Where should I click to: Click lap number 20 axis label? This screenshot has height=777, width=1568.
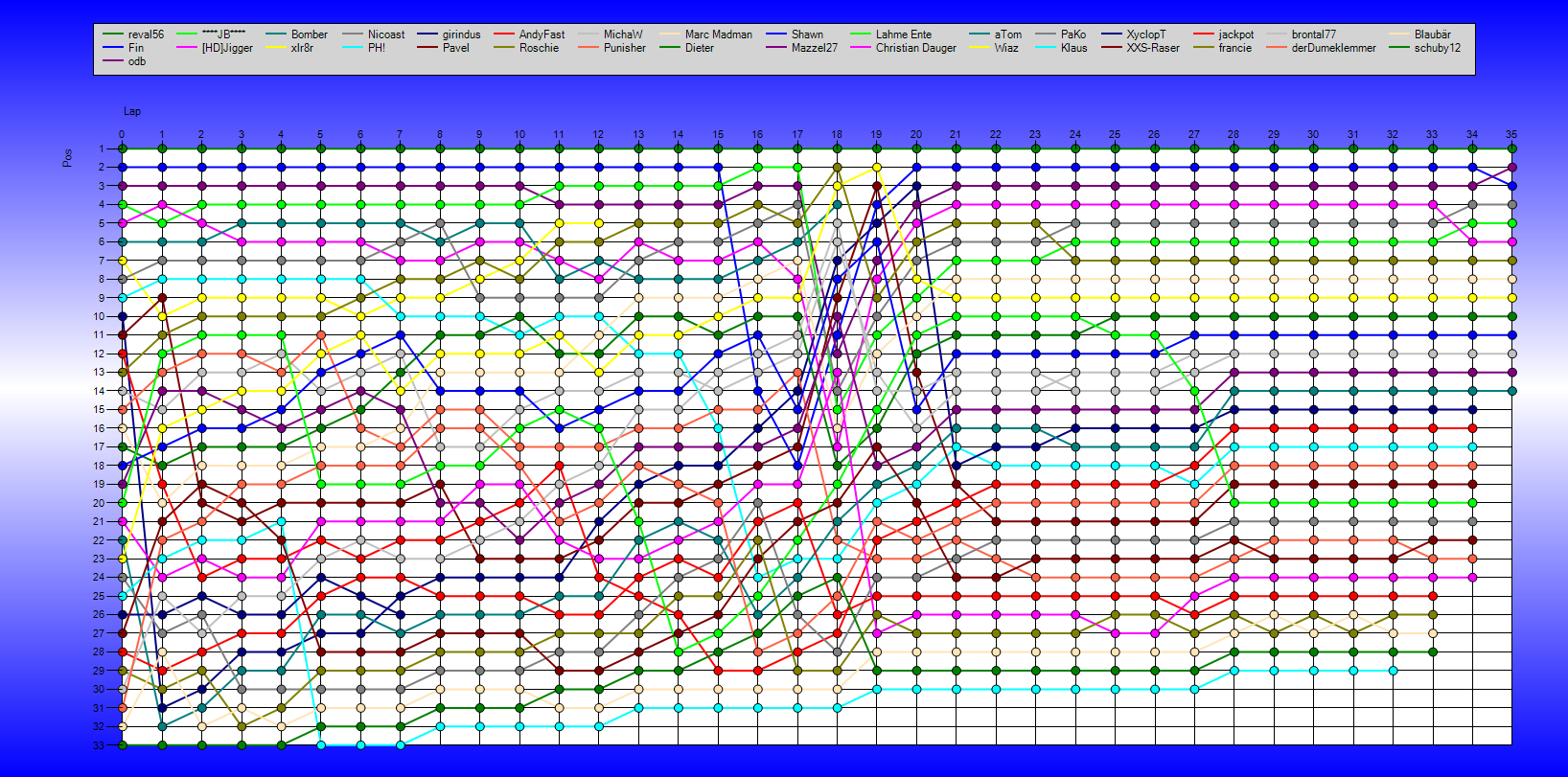click(916, 135)
